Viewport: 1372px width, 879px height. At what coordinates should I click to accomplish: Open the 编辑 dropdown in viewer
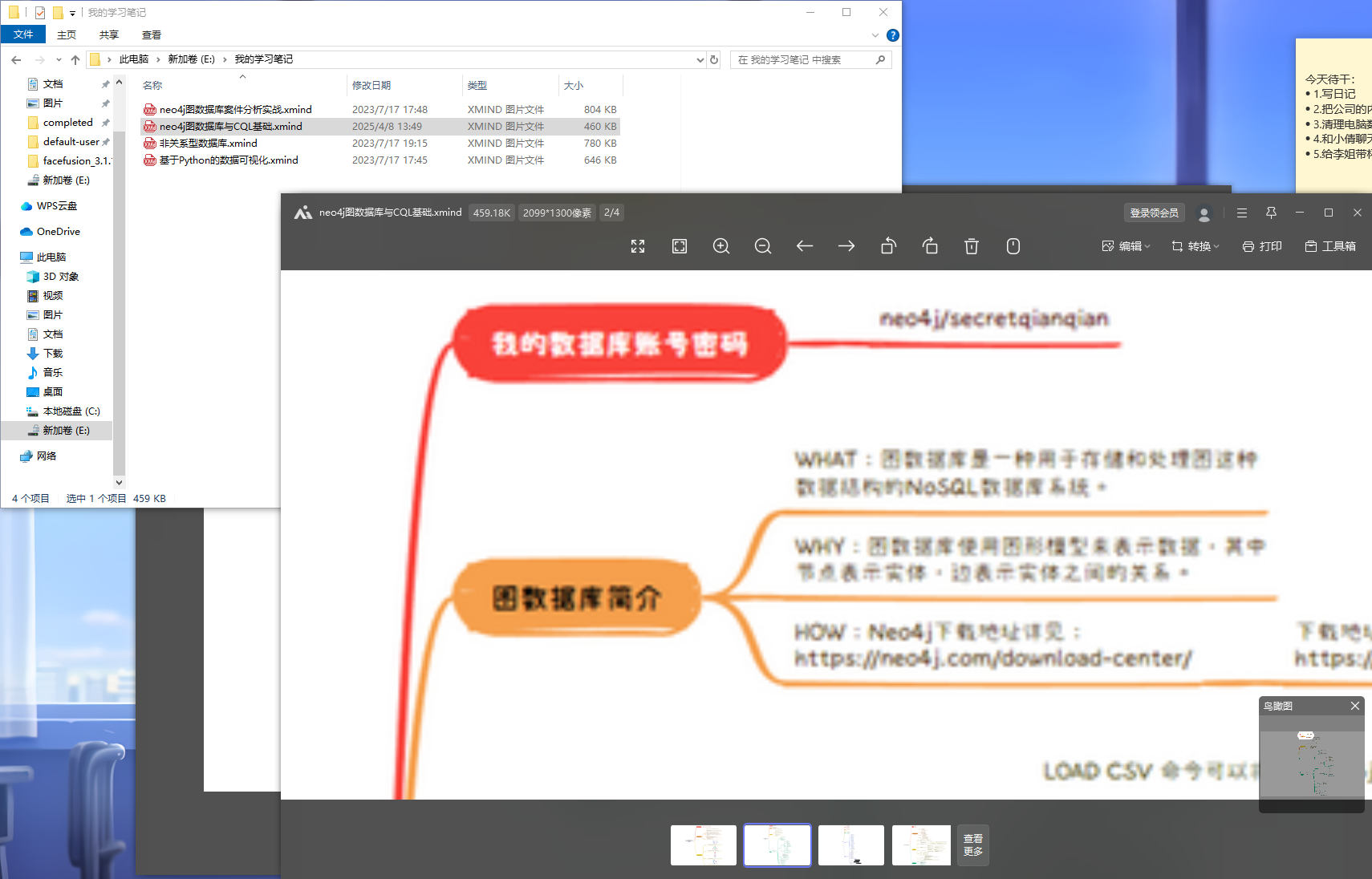point(1126,246)
